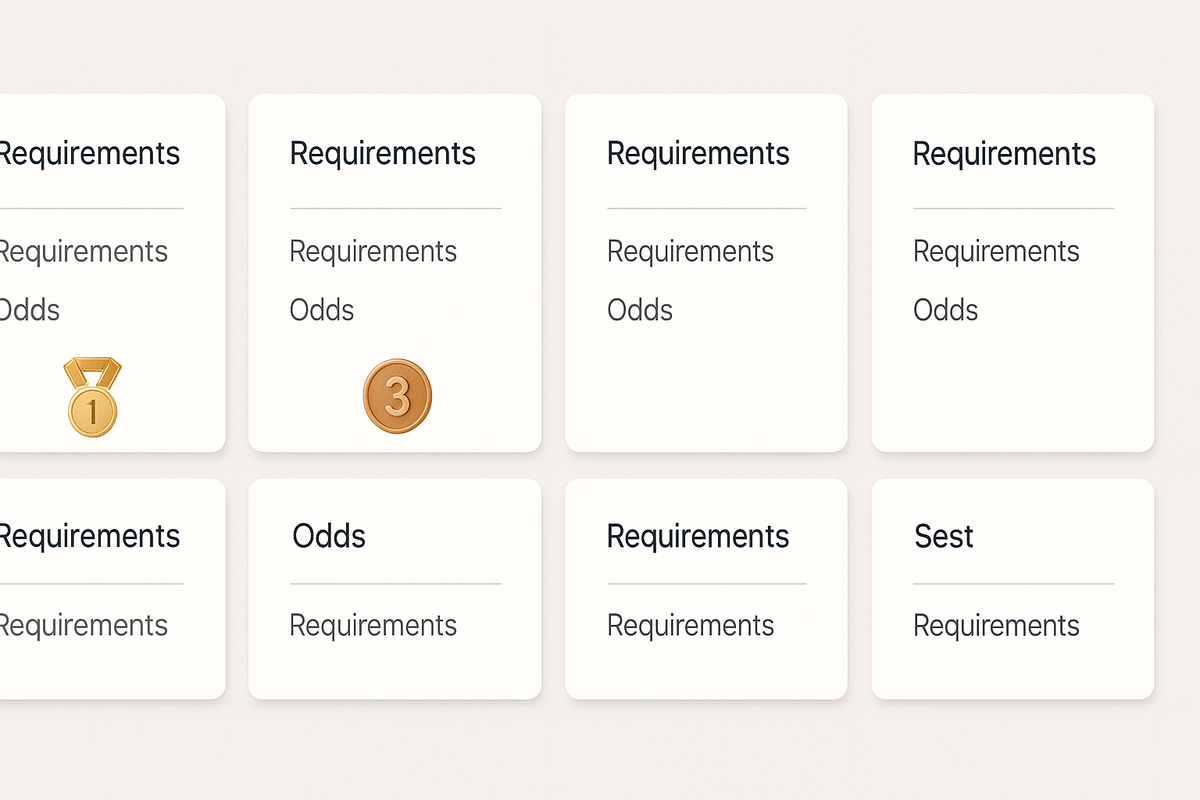Select the gray Requirements line in bronze coin card

point(373,251)
